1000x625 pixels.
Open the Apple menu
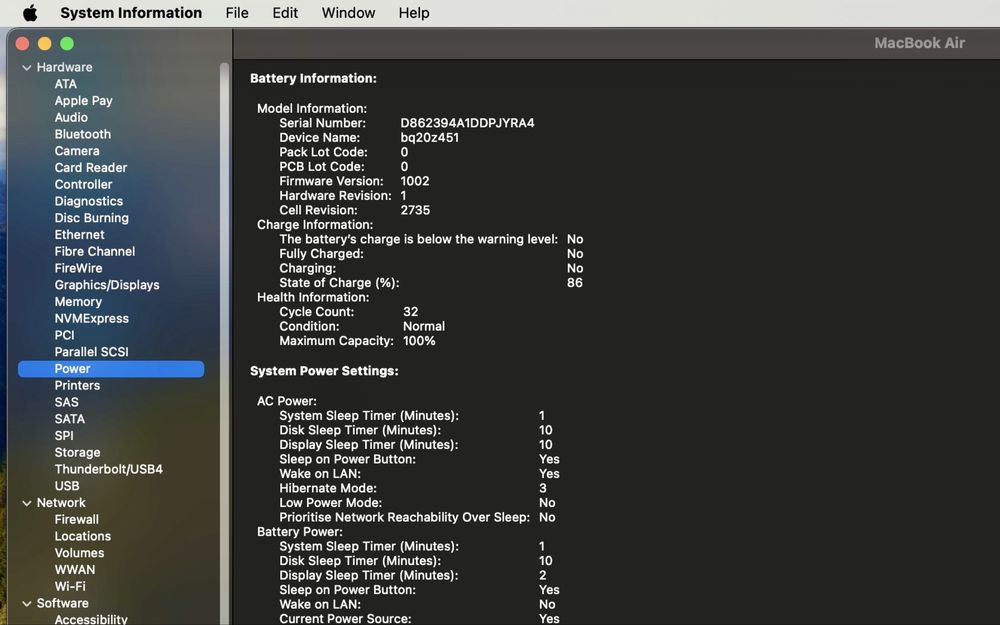pyautogui.click(x=30, y=13)
